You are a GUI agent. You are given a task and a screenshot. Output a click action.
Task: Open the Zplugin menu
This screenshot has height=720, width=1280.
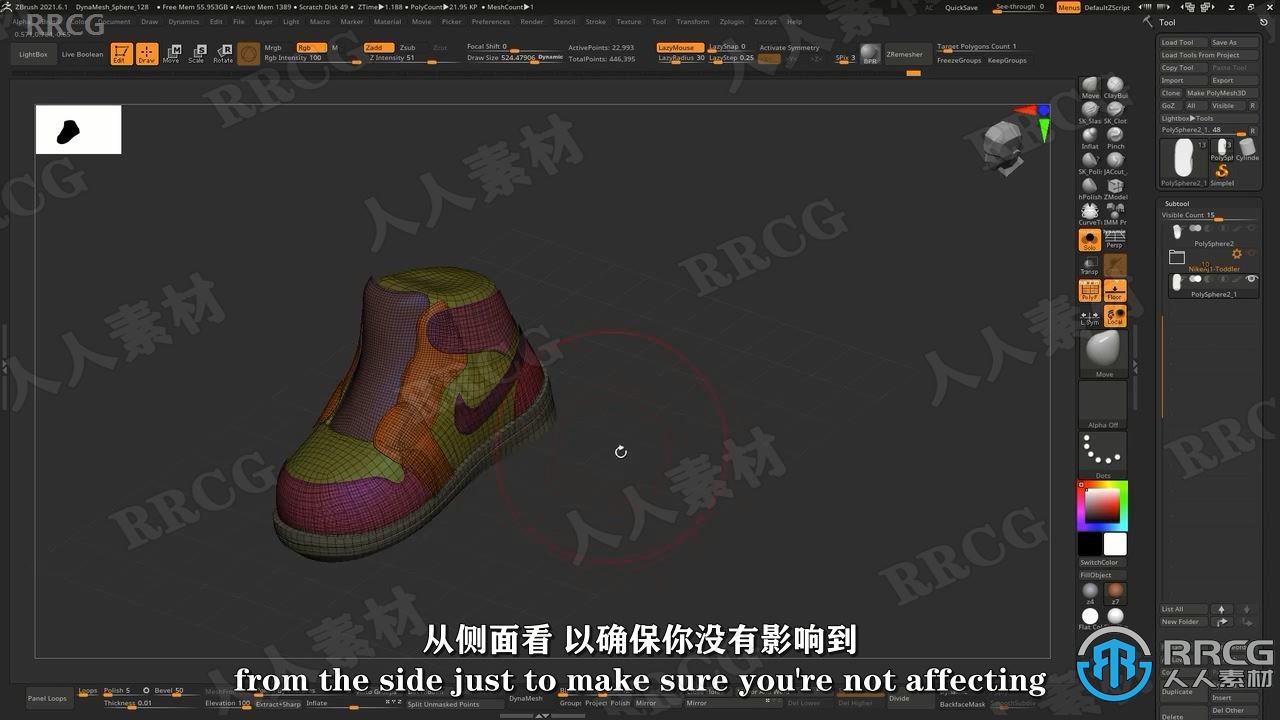pyautogui.click(x=731, y=21)
